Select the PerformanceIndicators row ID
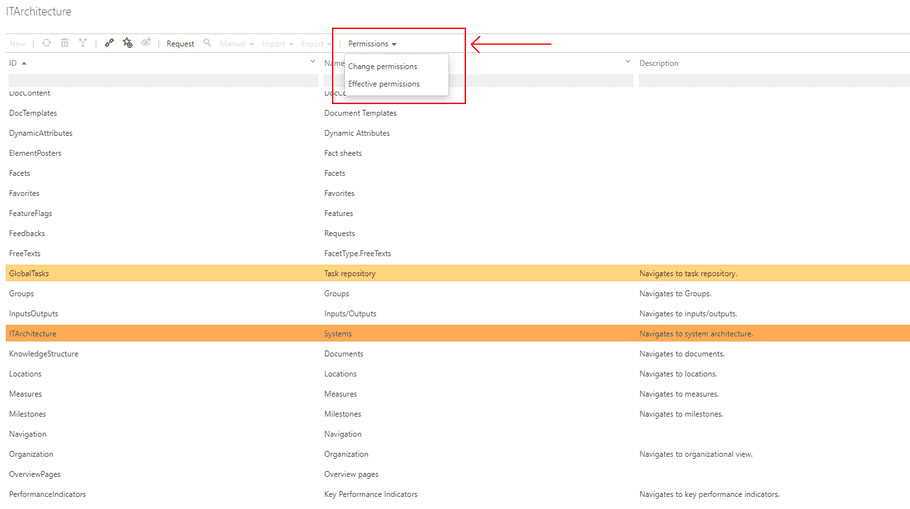Image resolution: width=910 pixels, height=509 pixels. tap(47, 494)
